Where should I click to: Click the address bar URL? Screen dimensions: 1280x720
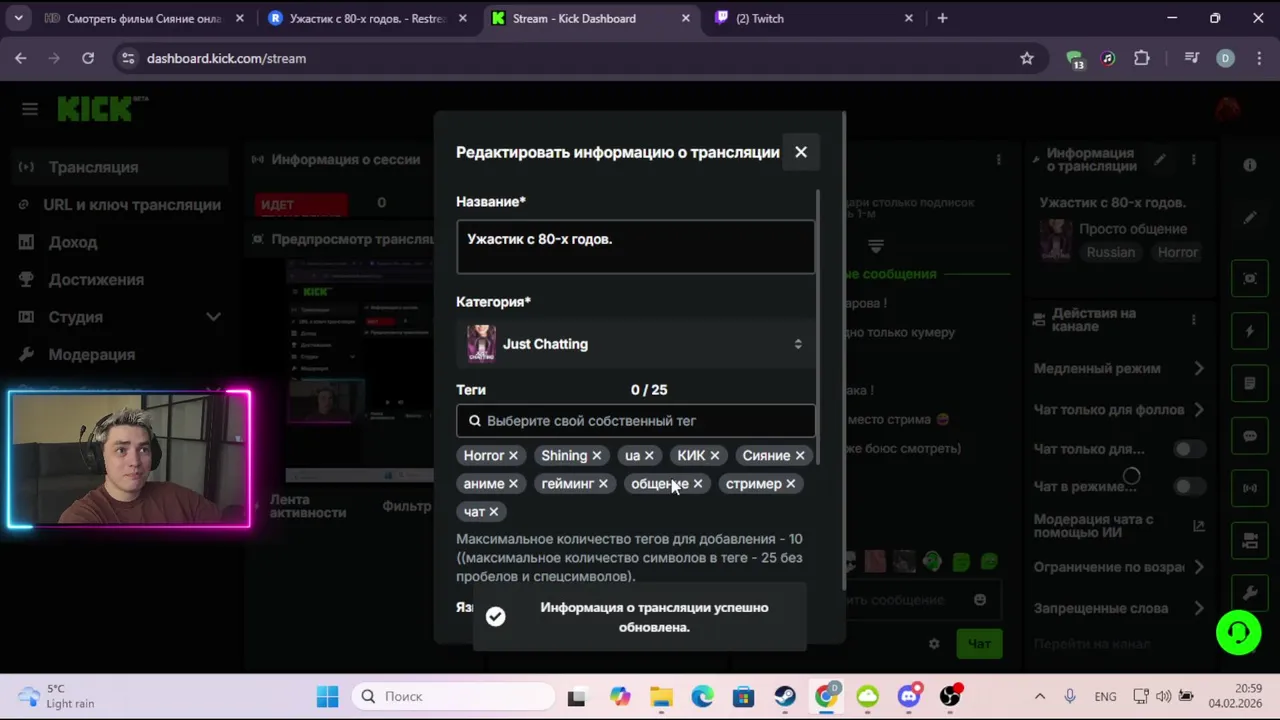(226, 58)
